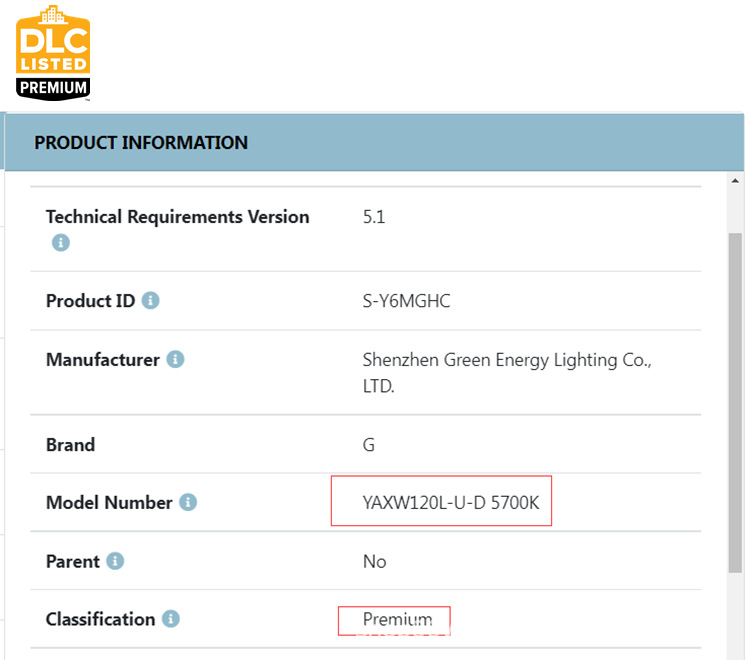Click the scrollbar up arrow
The width and height of the screenshot is (750, 660).
(x=736, y=181)
